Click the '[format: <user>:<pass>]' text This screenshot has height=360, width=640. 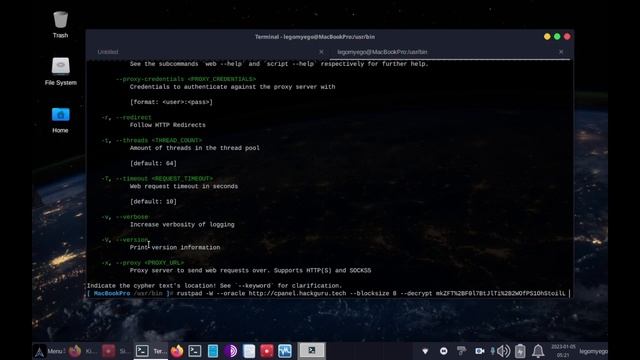coord(171,102)
